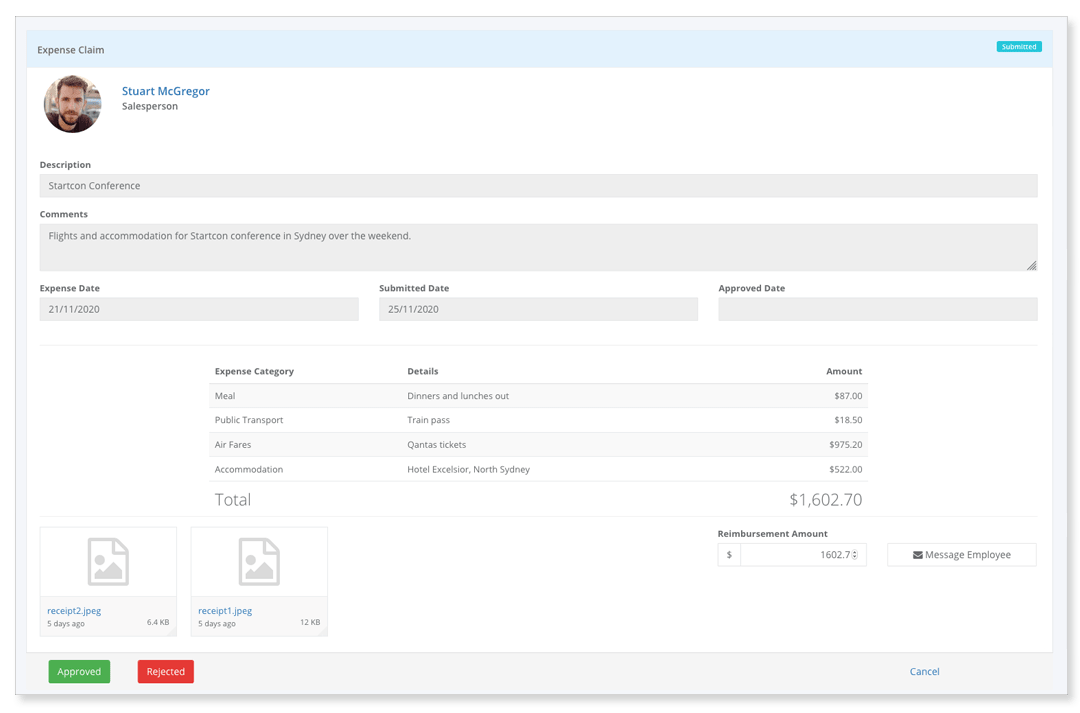
Task: Click the resize handle on the Comments box
Action: point(1031,263)
